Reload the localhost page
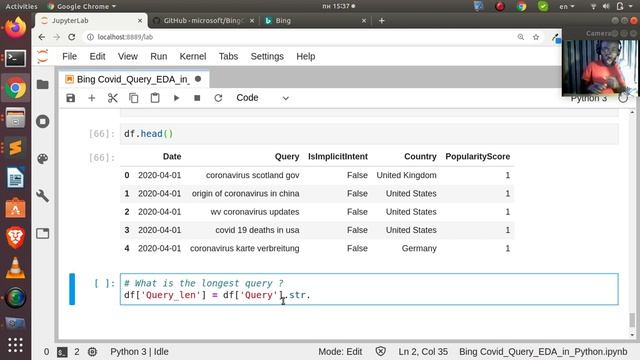This screenshot has height=360, width=640. (72, 37)
